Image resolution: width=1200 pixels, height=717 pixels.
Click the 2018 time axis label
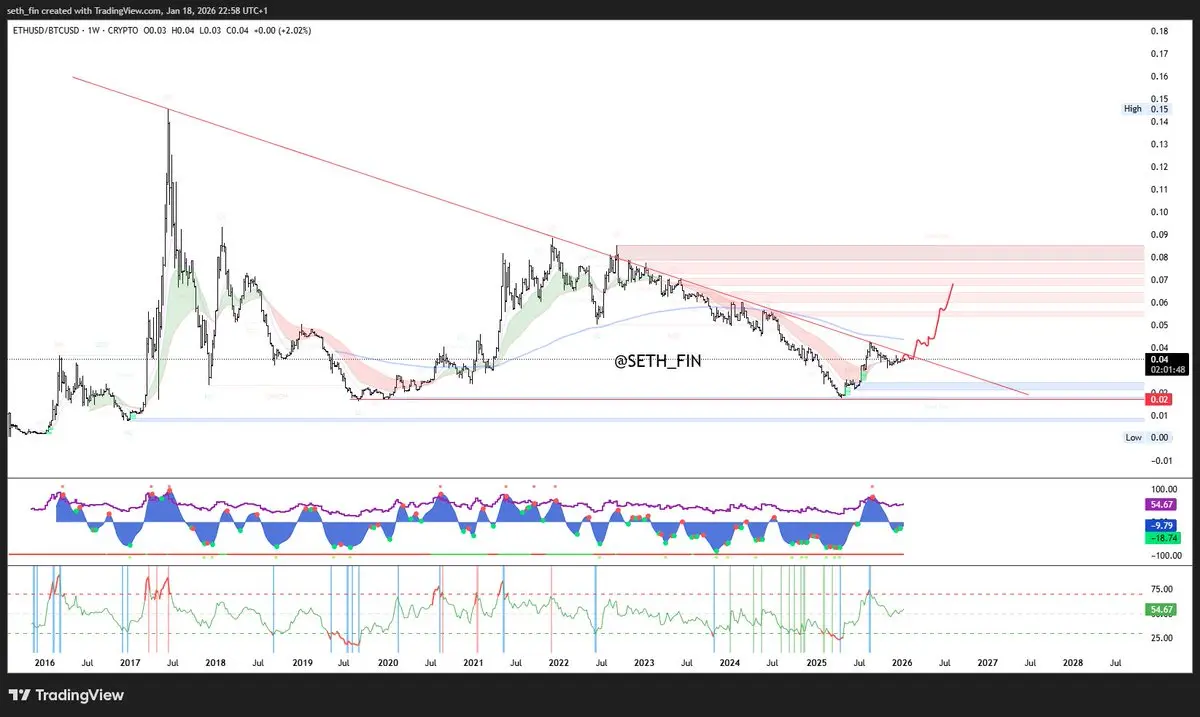(216, 663)
